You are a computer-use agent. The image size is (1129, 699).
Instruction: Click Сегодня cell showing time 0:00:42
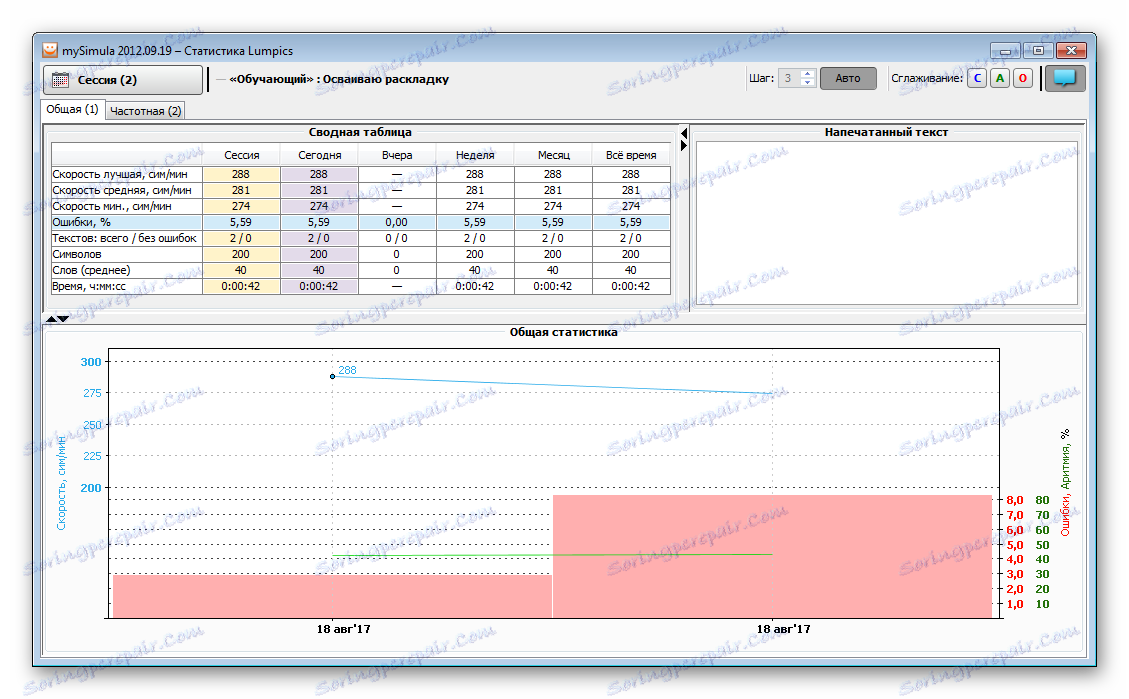pos(319,286)
